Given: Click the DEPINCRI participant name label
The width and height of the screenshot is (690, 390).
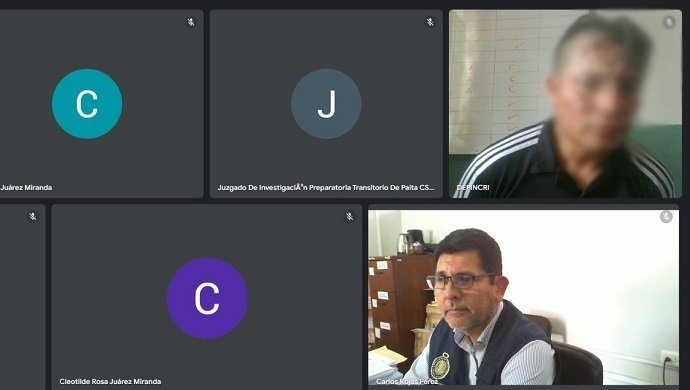Looking at the screenshot, I should tap(473, 188).
